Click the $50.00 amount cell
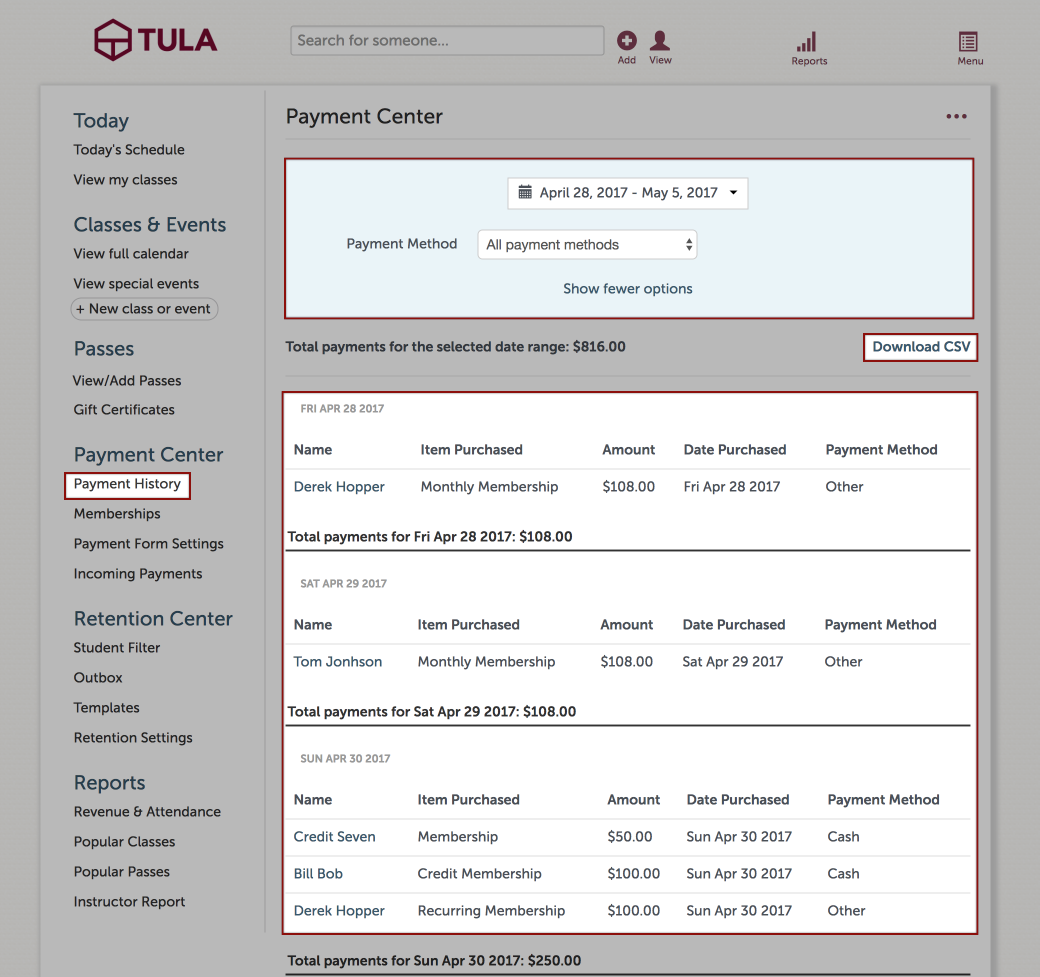Image resolution: width=1040 pixels, height=977 pixels. point(629,837)
